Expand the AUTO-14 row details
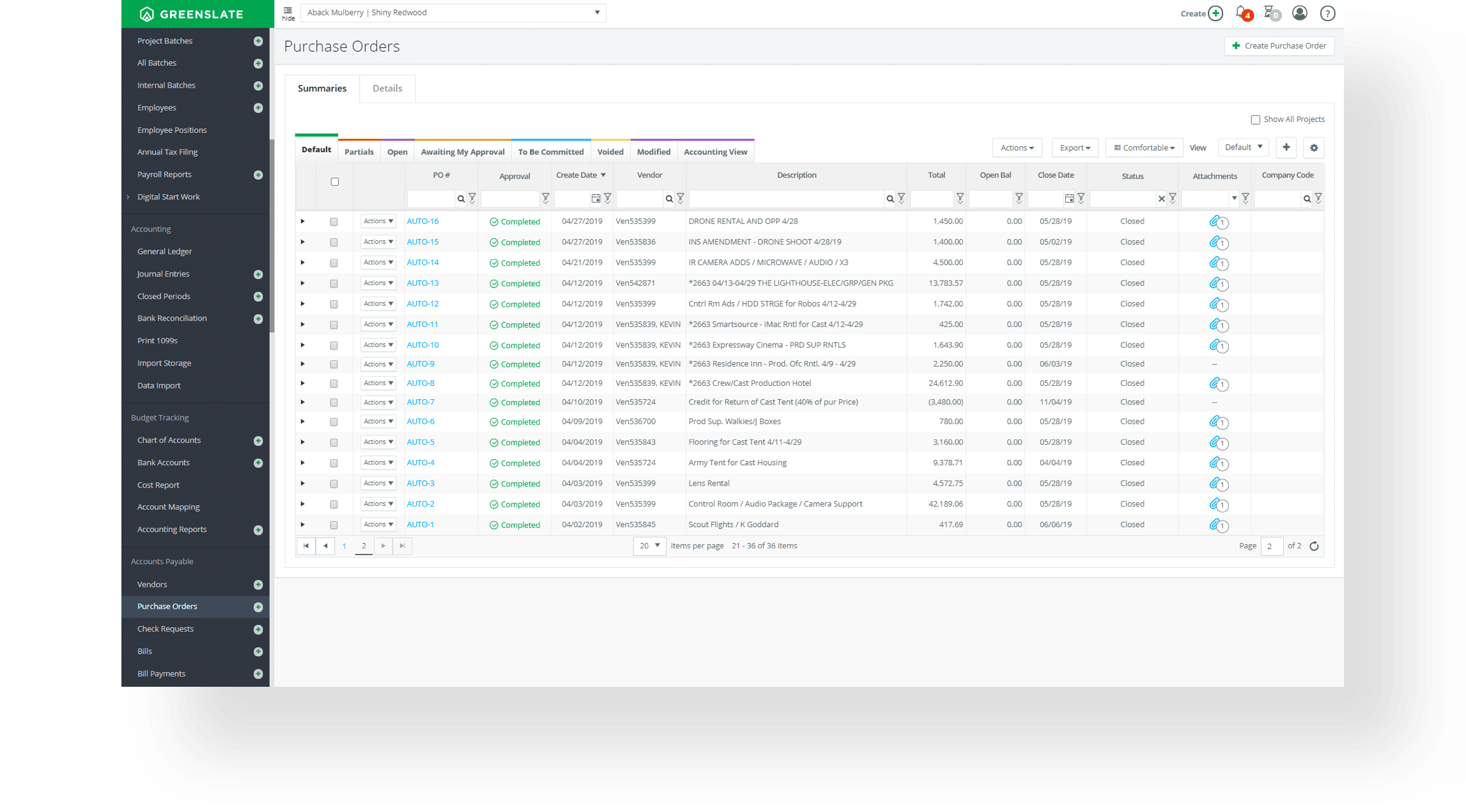Screen dimensions: 1466x812 point(303,263)
